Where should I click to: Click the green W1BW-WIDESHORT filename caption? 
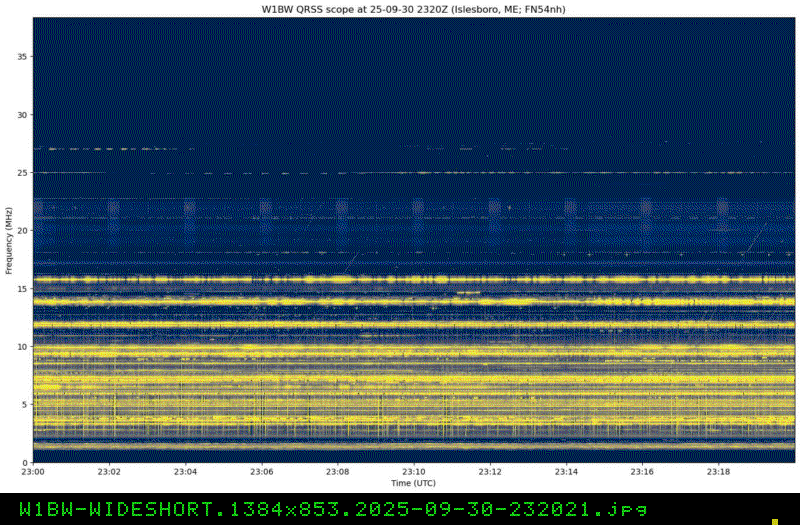326,509
